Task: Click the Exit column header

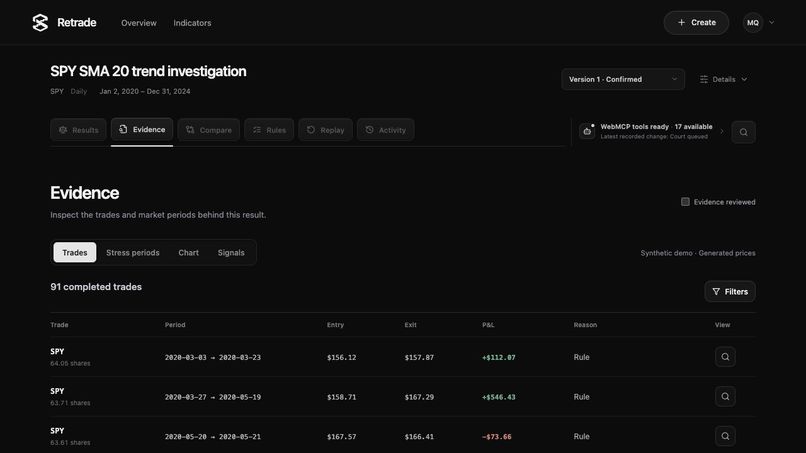Action: [x=410, y=325]
